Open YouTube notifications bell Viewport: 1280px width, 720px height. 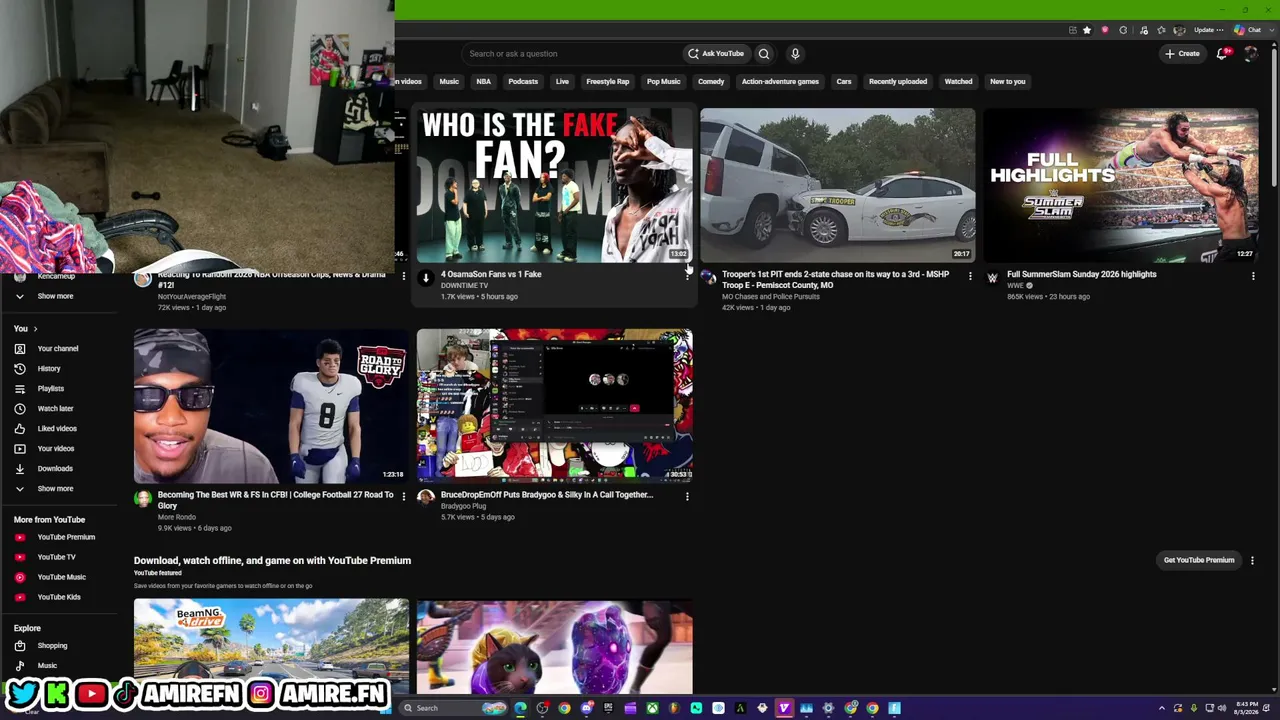tap(1222, 54)
